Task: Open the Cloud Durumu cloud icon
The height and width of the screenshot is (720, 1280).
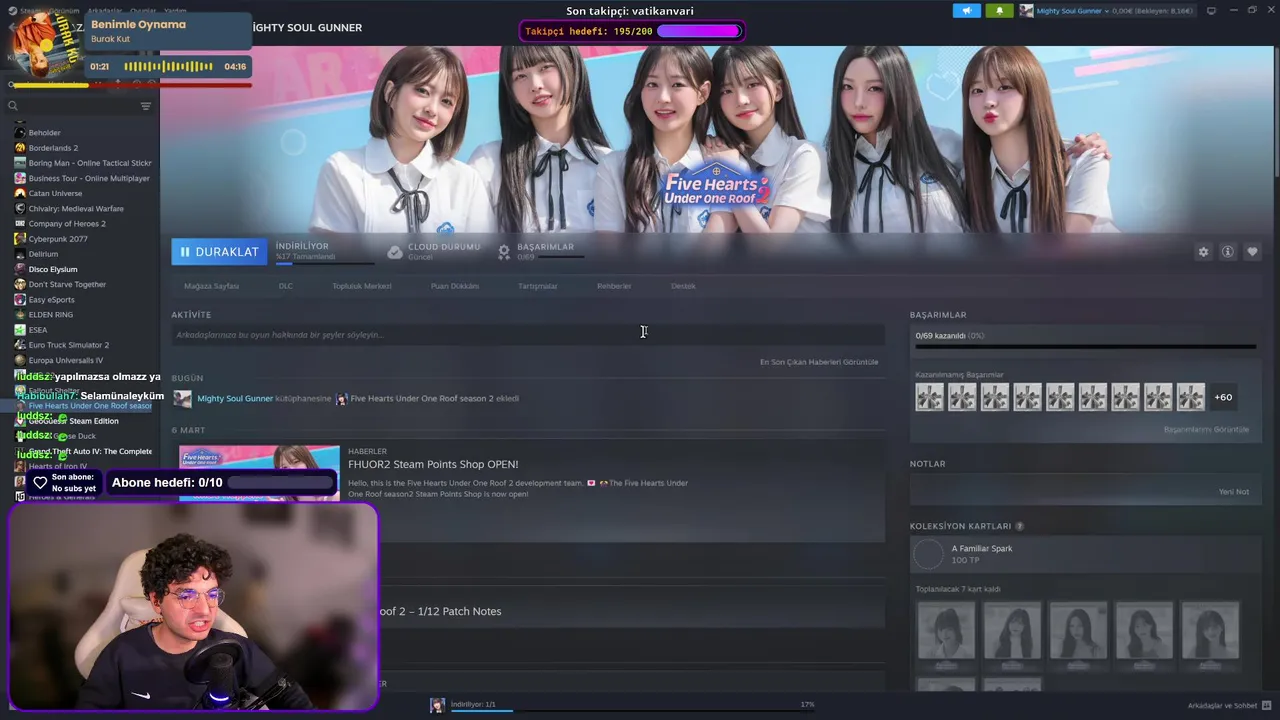Action: [x=395, y=252]
